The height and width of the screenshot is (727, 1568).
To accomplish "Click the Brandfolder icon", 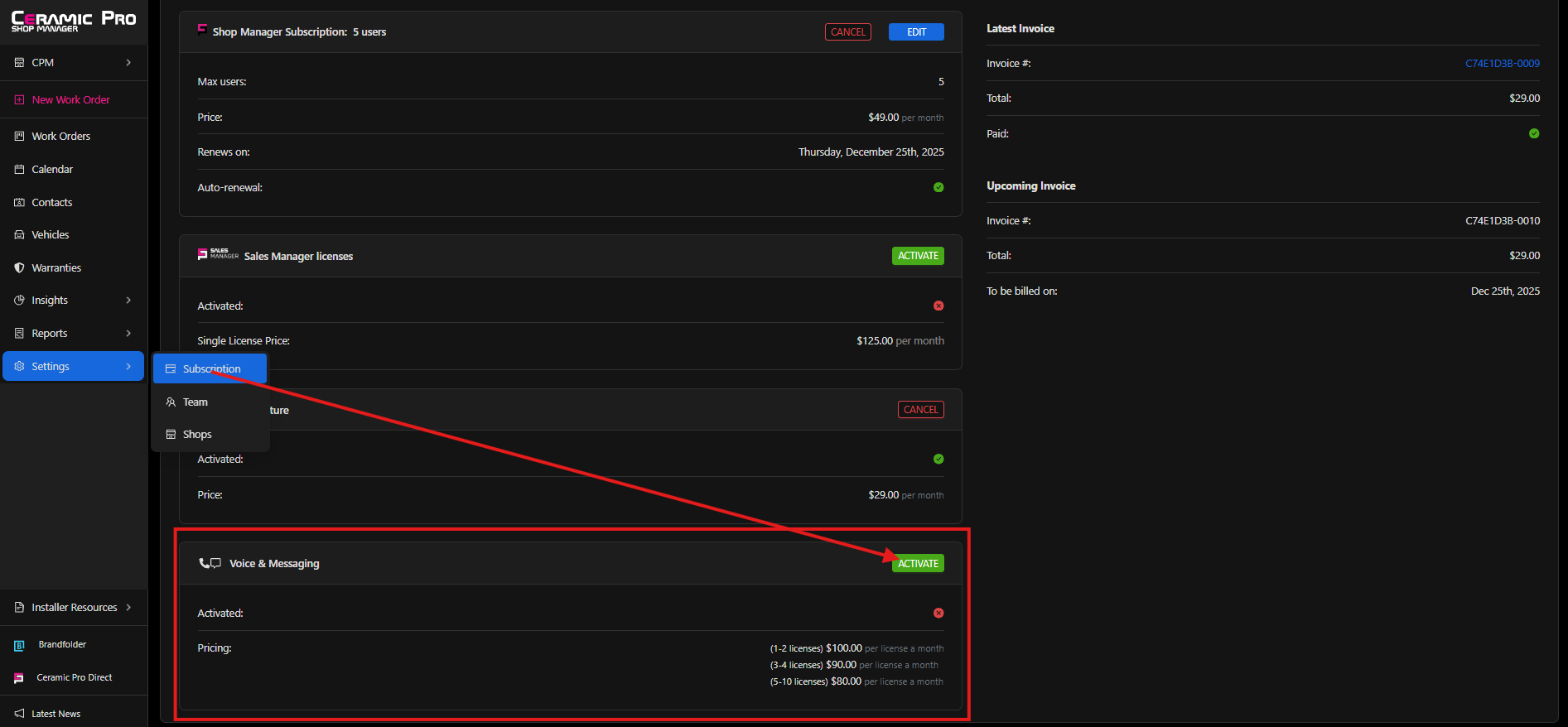I will click(19, 645).
